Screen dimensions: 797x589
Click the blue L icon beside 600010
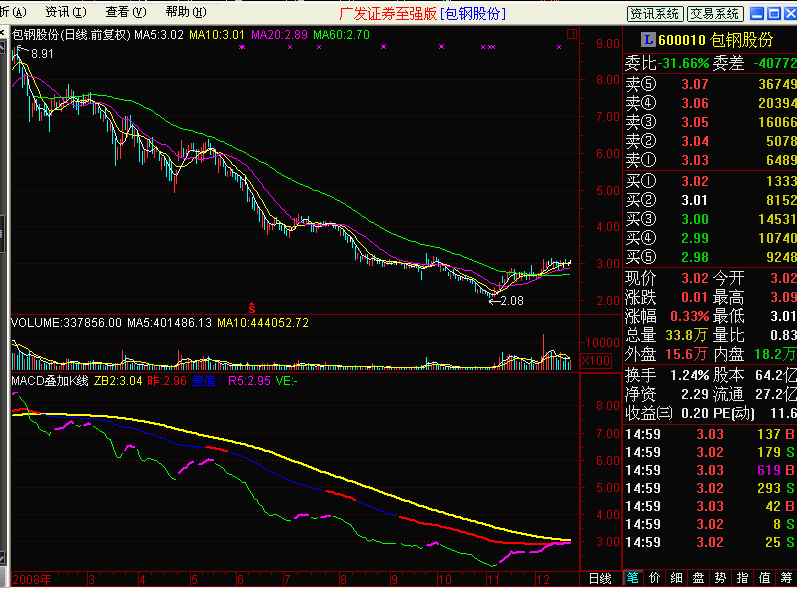[648, 40]
